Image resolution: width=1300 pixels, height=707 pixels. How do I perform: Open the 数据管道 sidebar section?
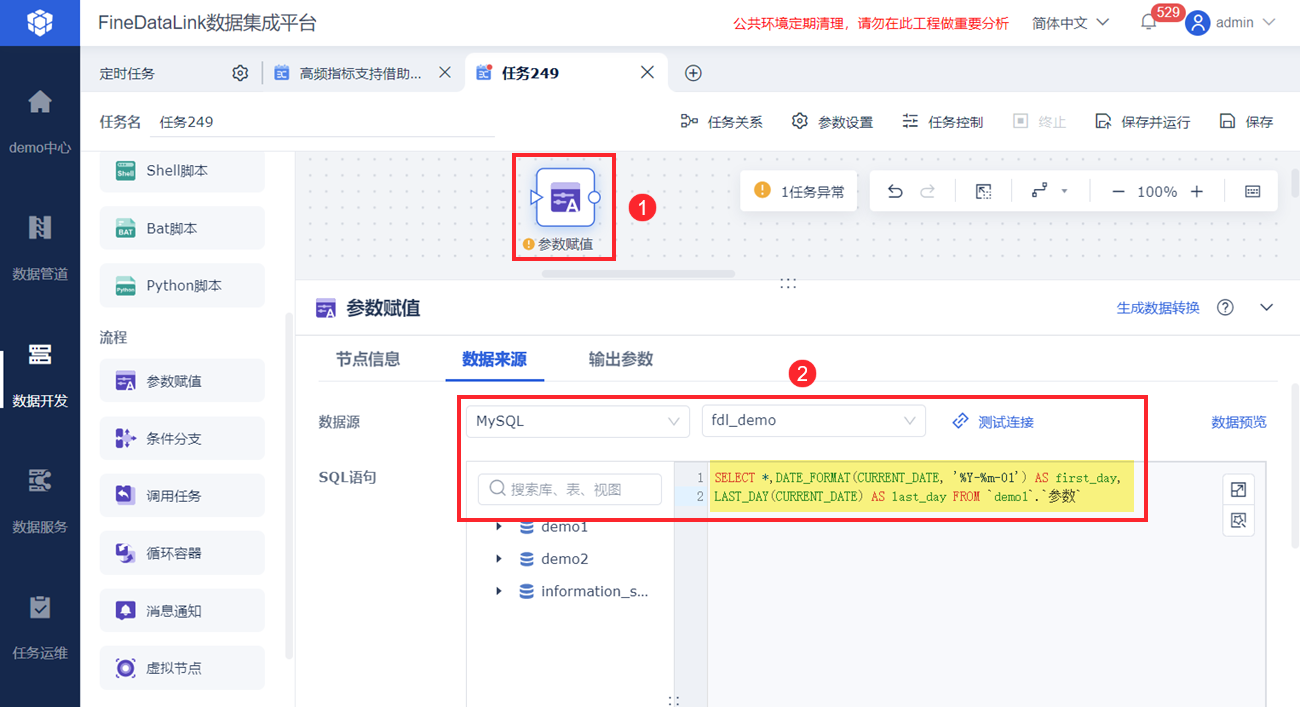[x=40, y=246]
